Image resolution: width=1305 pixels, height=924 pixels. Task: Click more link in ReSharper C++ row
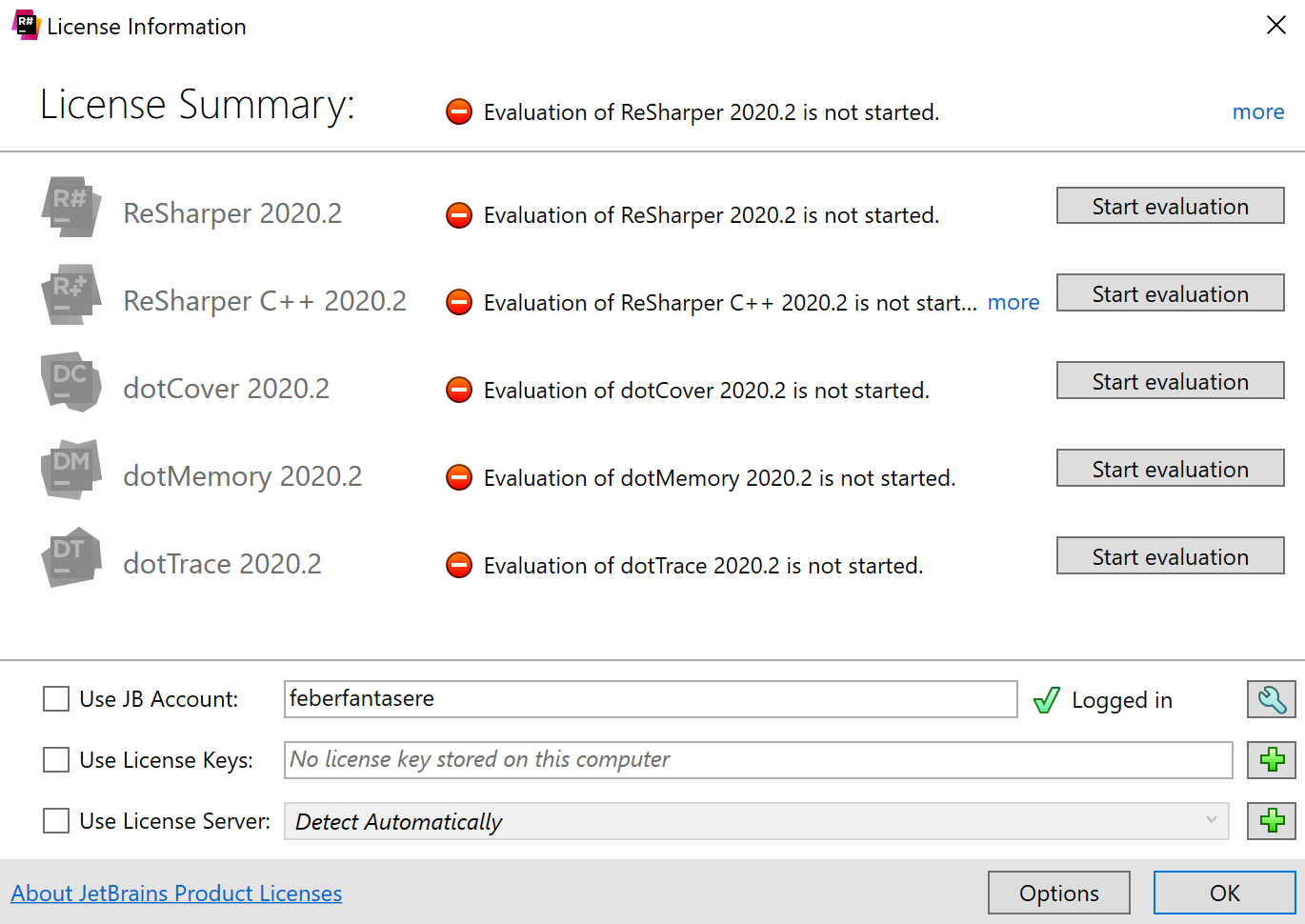tap(1014, 303)
